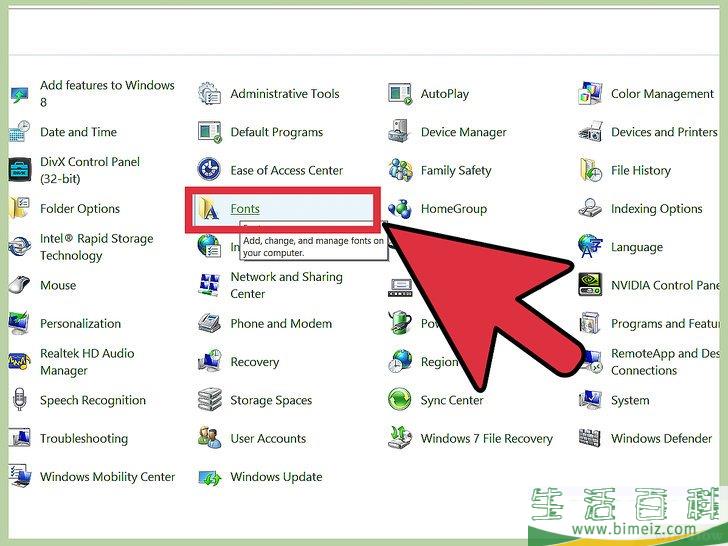This screenshot has width=728, height=546.
Task: Click the Fonts folder icon
Action: coord(209,208)
